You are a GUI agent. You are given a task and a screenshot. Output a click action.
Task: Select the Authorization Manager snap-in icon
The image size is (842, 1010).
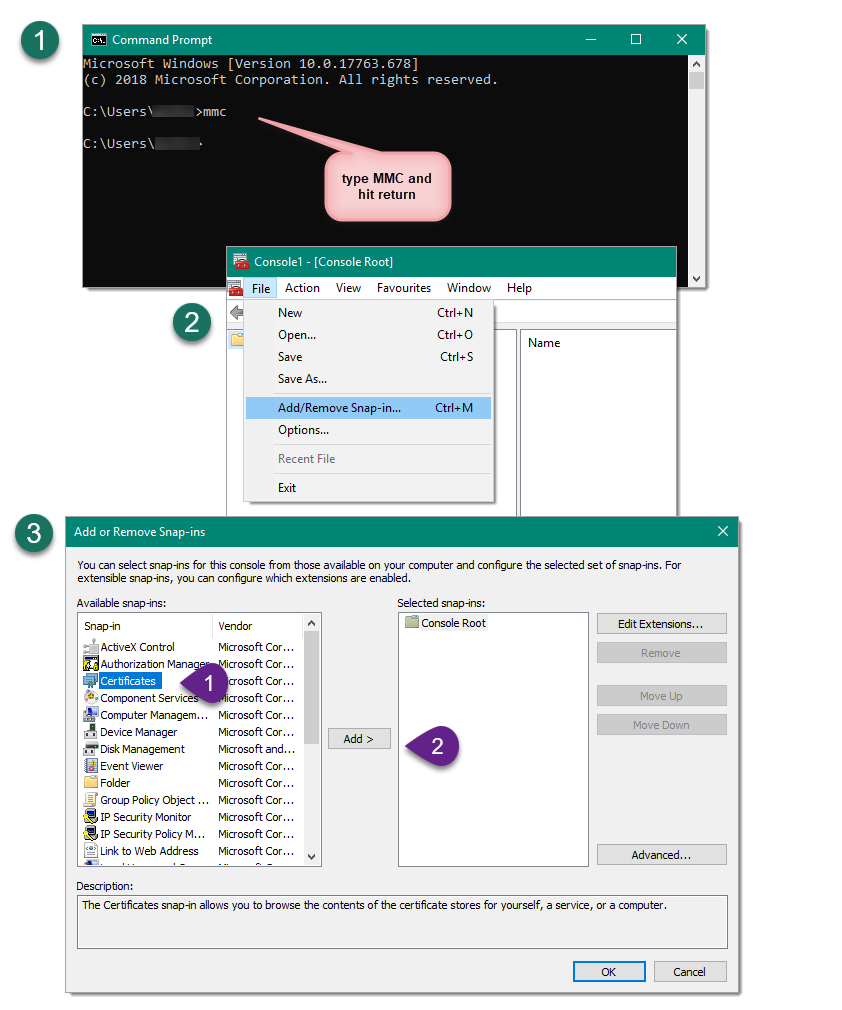tap(91, 663)
